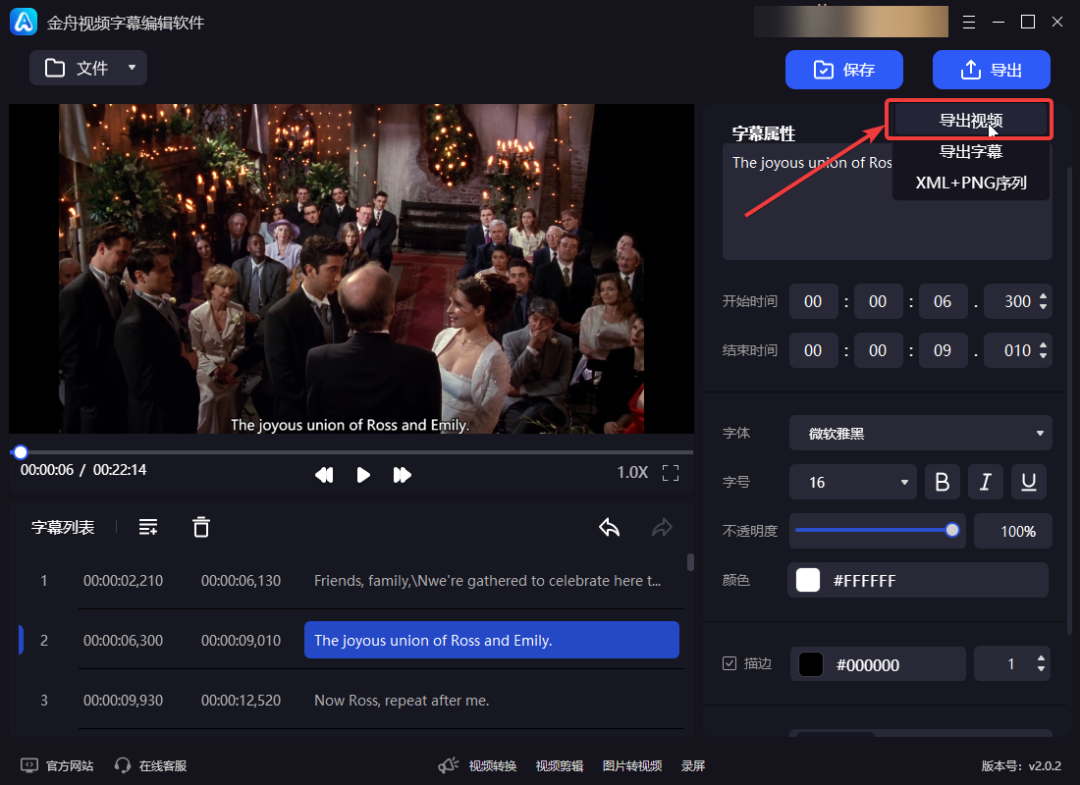Image resolution: width=1080 pixels, height=785 pixels.
Task: Toggle the 描边 outline checkbox
Action: (729, 663)
